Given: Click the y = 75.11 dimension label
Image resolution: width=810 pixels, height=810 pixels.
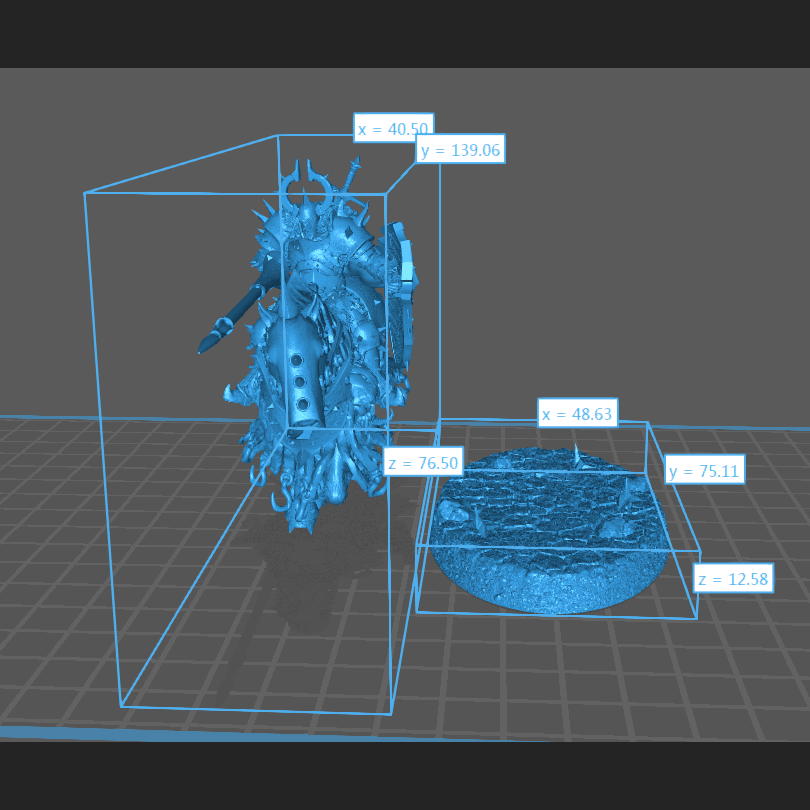Looking at the screenshot, I should pos(705,471).
